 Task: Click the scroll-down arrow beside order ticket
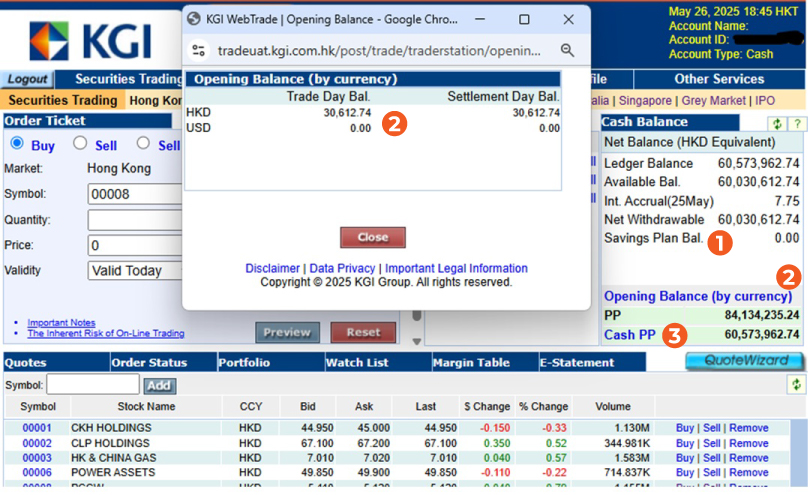point(417,342)
